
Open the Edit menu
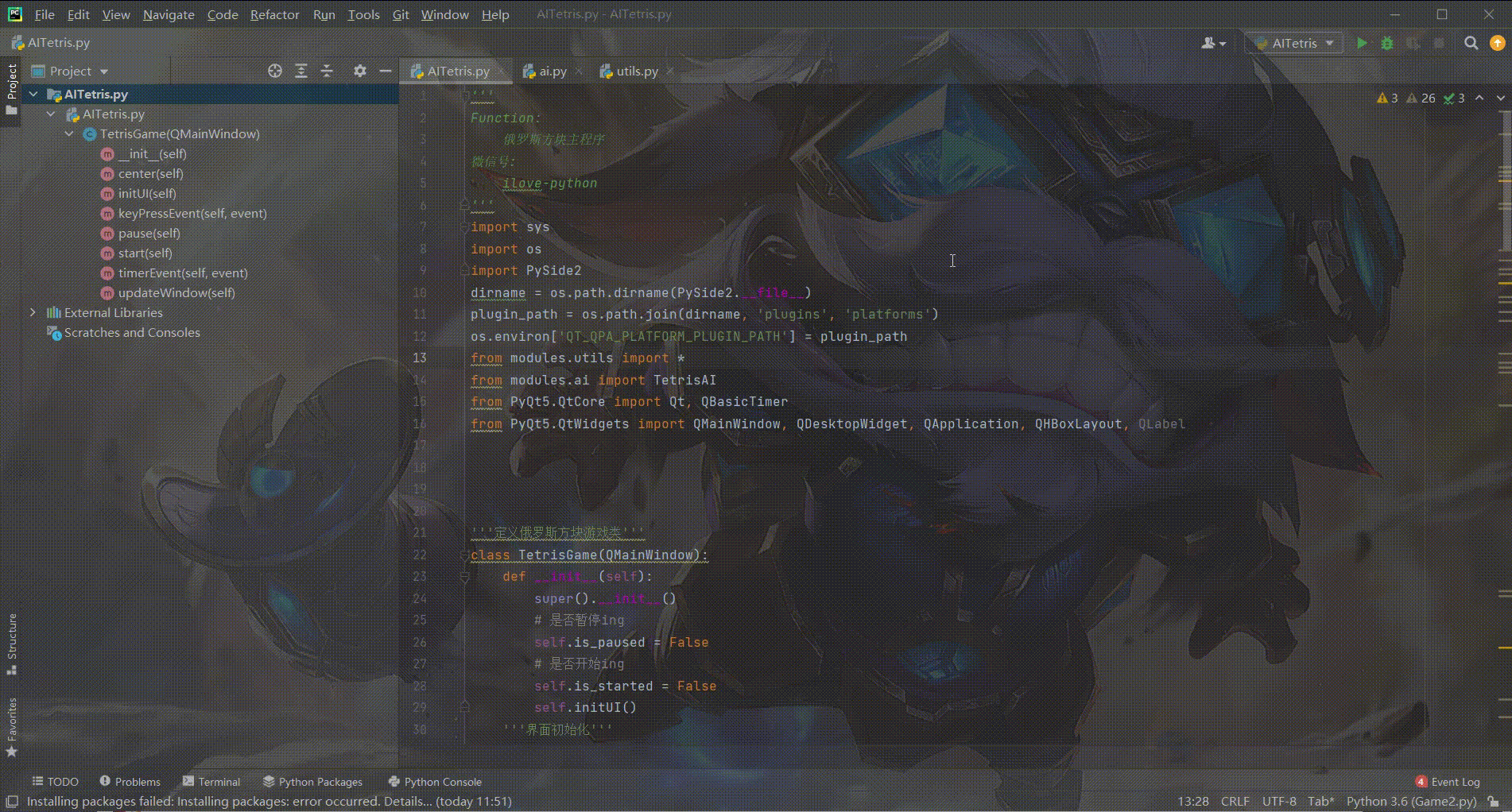[78, 14]
